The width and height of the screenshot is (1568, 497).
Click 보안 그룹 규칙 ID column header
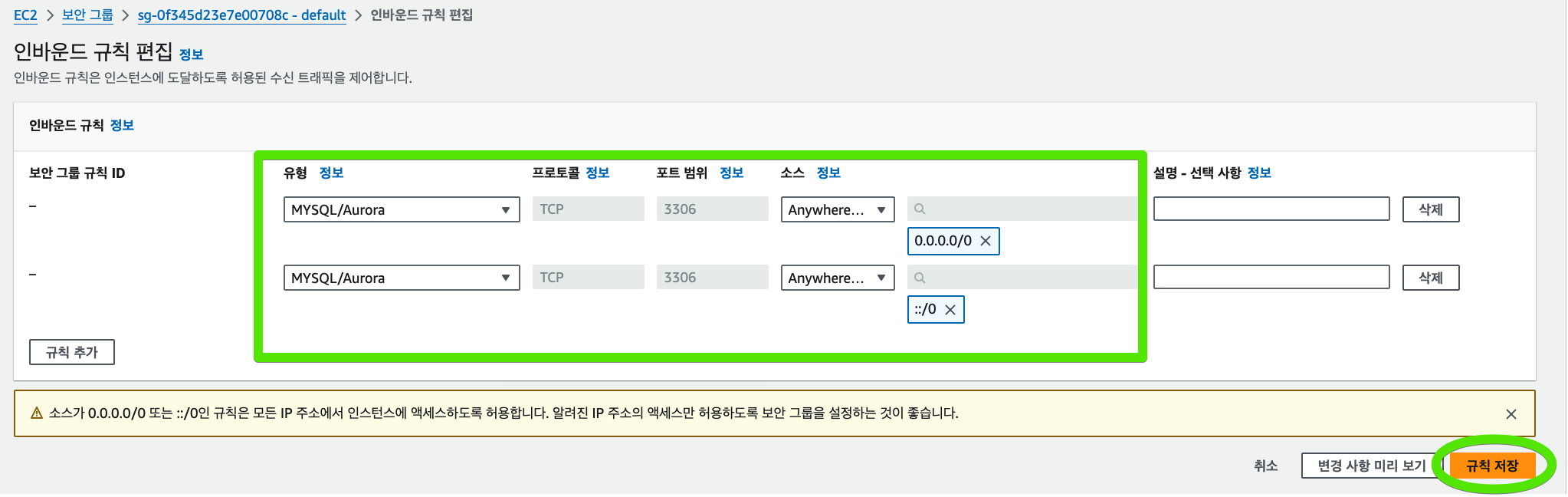pos(77,173)
